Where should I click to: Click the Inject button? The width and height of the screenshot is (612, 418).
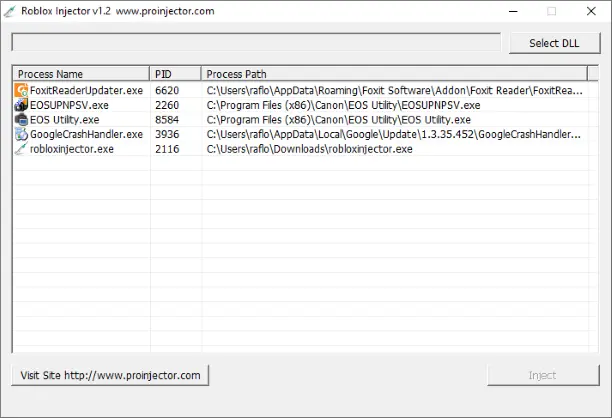[543, 375]
